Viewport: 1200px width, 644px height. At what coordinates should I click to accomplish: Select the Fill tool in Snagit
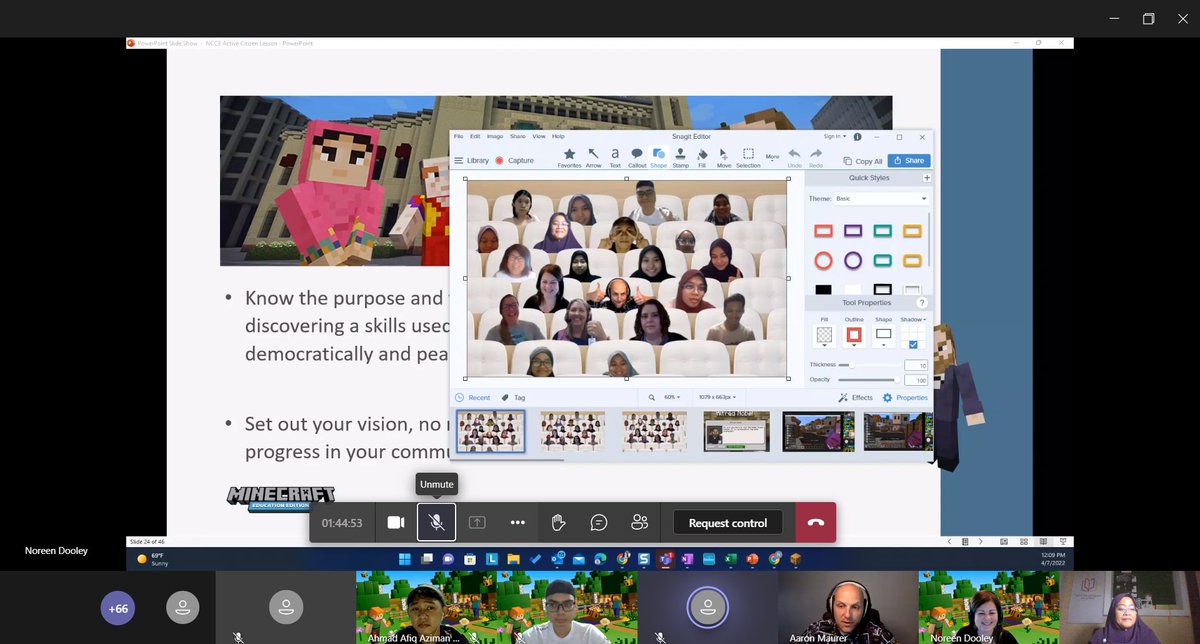702,157
